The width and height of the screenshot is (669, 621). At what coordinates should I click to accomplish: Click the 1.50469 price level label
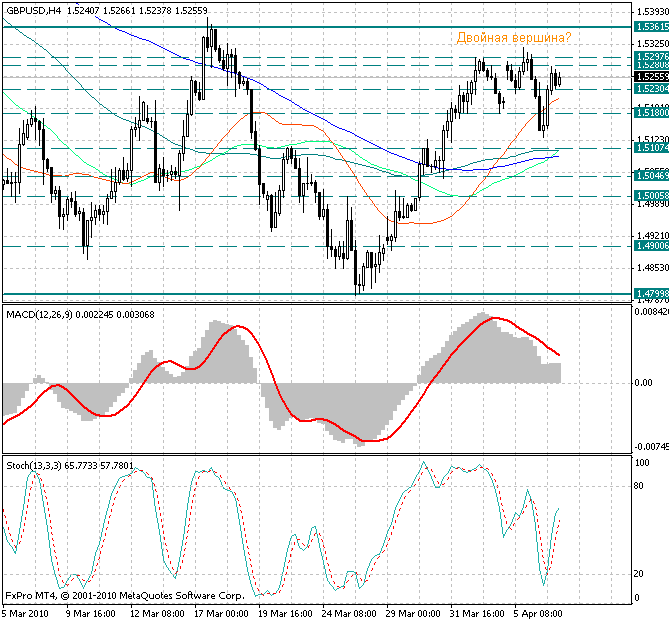tap(651, 176)
